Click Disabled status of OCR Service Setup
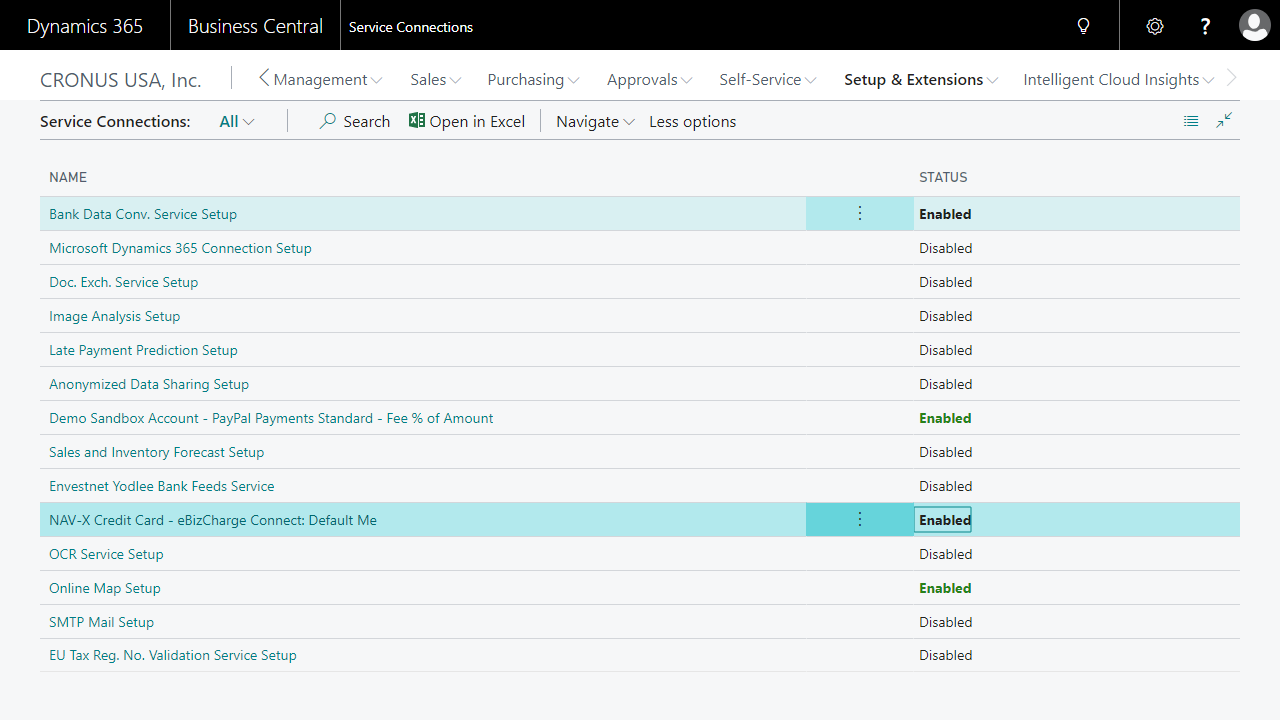Screen dimensions: 1280x720 945,554
